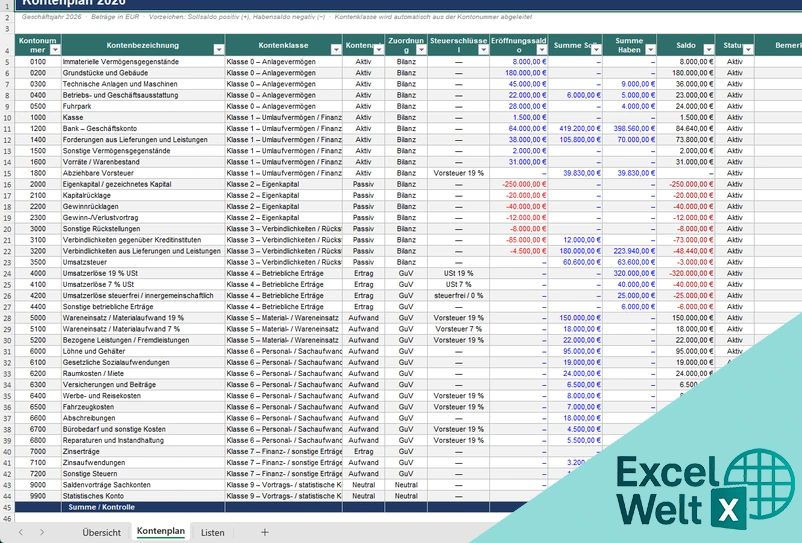Screen dimensions: 802x543
Task: Select cell 'Verbindlichkeiten gegenüber Kreditinstituten'
Action: (143, 240)
